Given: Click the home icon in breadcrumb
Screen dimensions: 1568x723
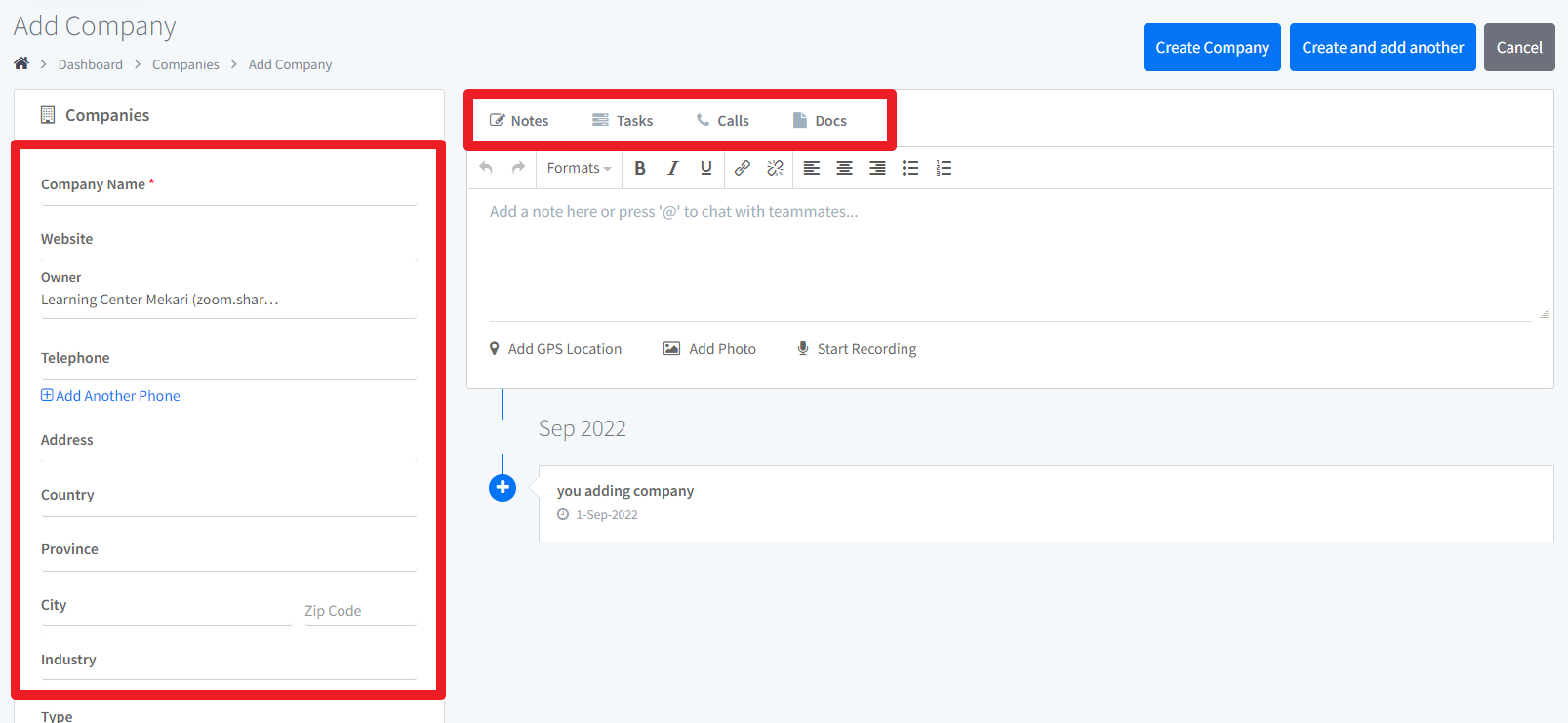Looking at the screenshot, I should point(21,63).
